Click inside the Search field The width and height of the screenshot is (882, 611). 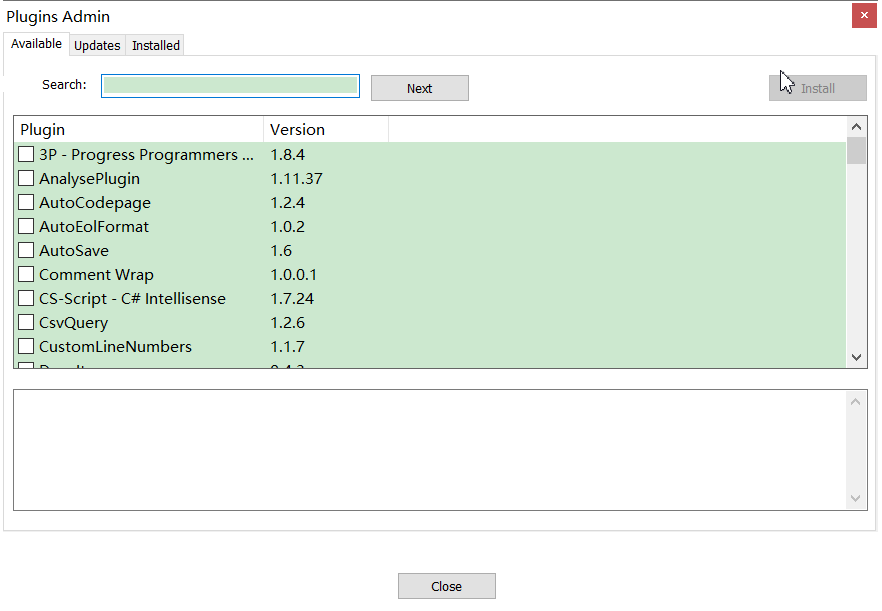tap(230, 85)
